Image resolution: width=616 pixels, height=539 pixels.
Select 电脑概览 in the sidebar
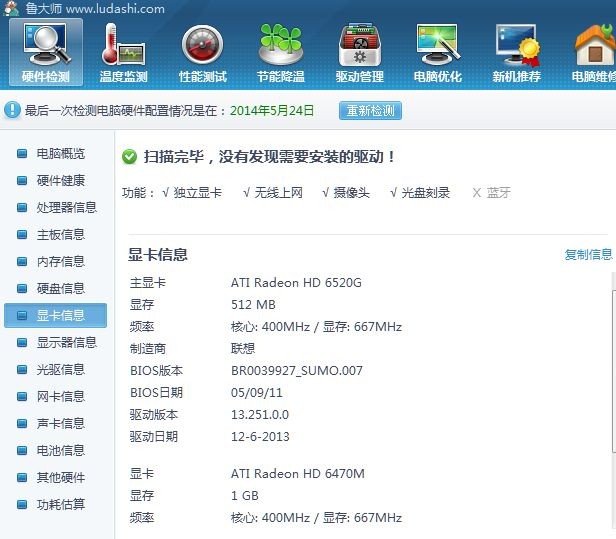pyautogui.click(x=60, y=154)
